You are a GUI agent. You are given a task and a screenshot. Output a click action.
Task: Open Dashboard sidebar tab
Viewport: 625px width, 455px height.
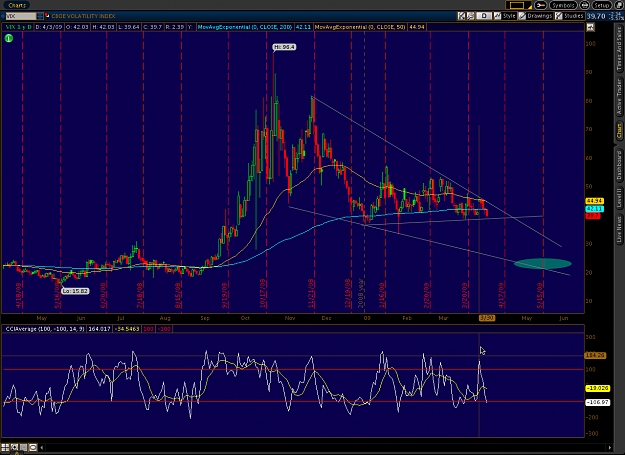tap(619, 165)
